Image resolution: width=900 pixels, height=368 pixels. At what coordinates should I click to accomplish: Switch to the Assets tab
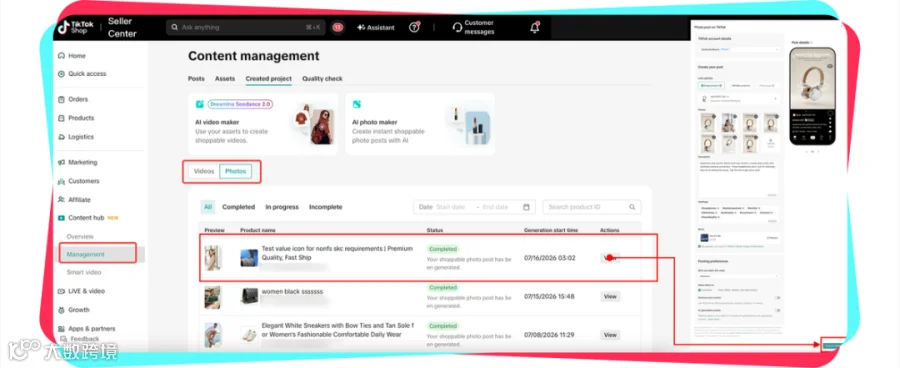pos(225,79)
